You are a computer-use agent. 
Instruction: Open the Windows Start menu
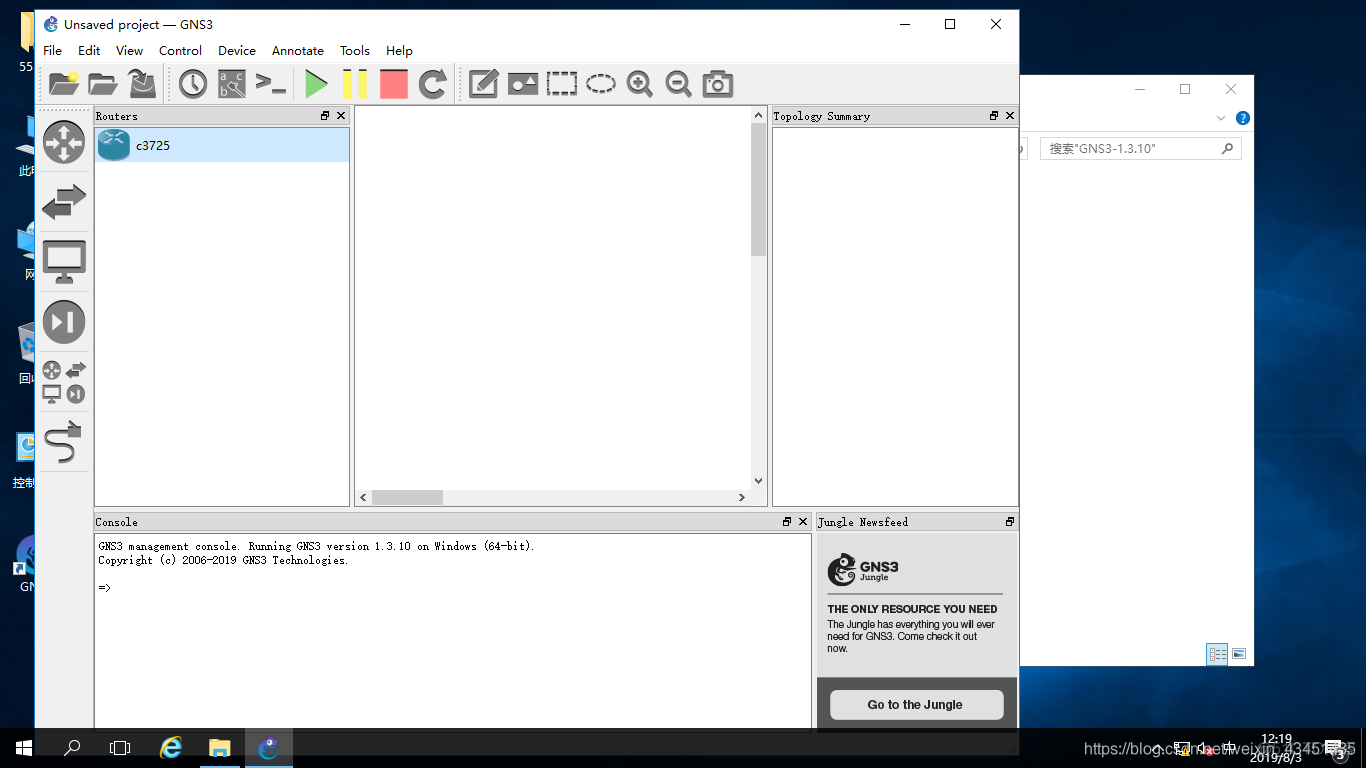click(x=24, y=747)
